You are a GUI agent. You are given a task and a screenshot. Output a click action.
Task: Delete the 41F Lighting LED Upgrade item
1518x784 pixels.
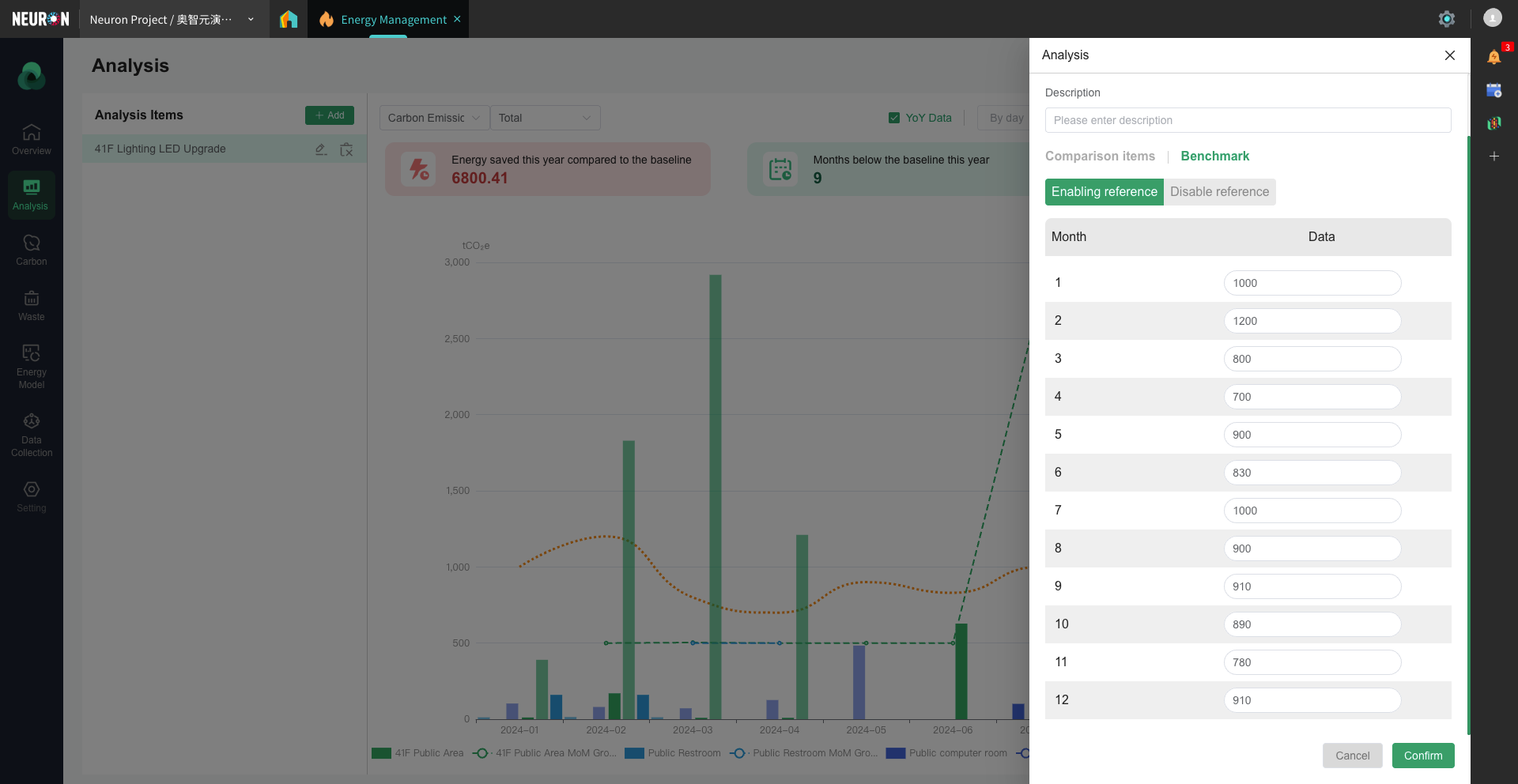346,149
